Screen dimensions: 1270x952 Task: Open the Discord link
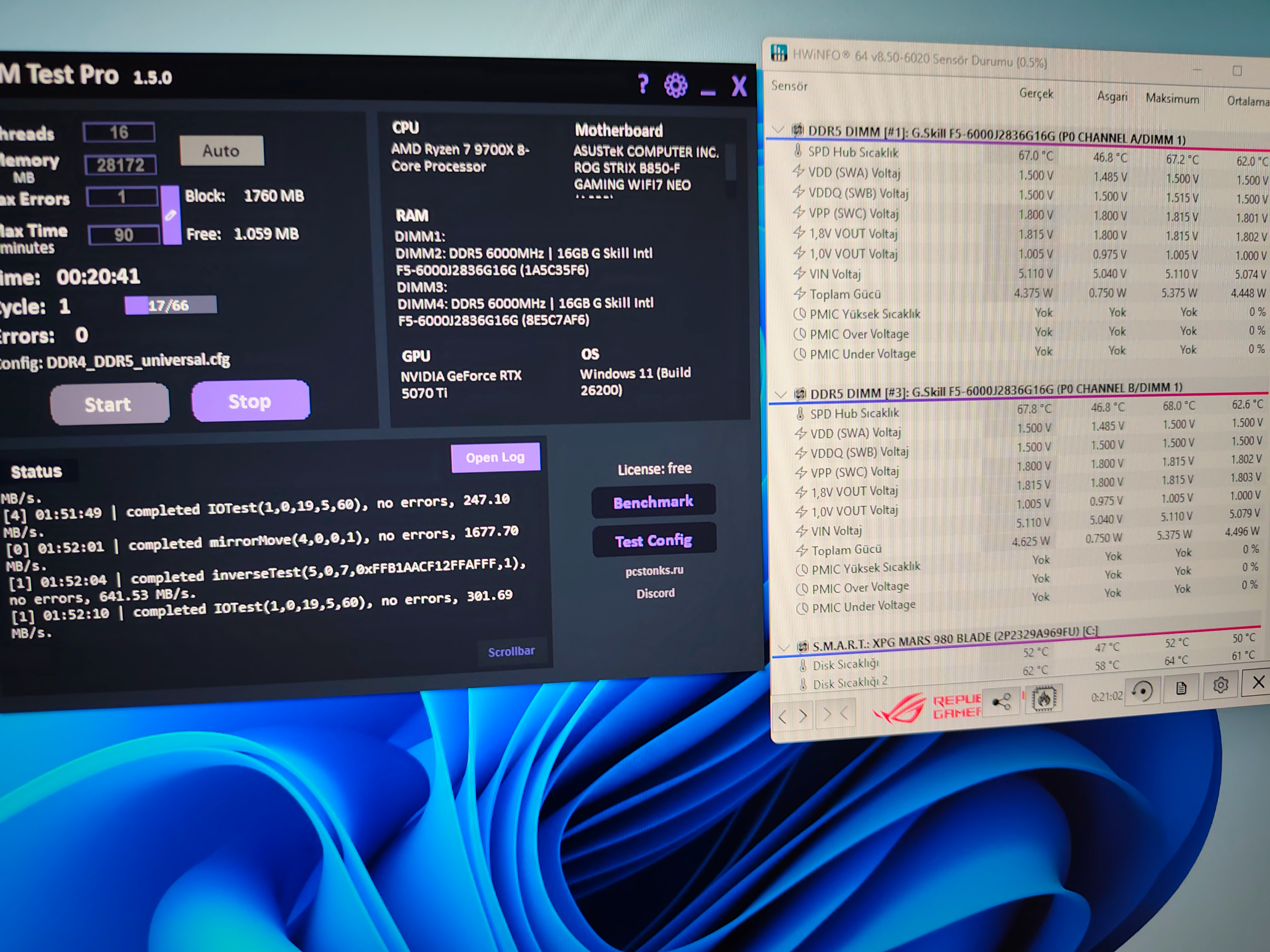click(656, 593)
